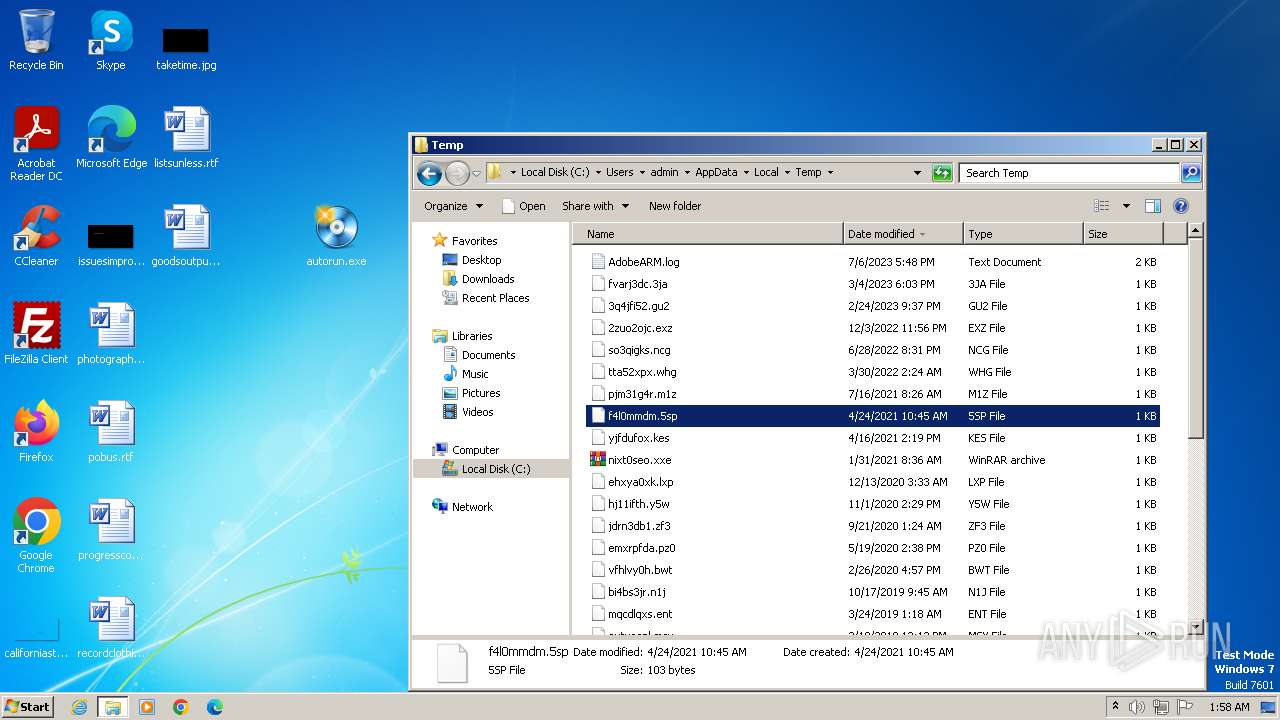Click the admin breadcrumb segment
Image resolution: width=1280 pixels, height=720 pixels.
click(664, 173)
